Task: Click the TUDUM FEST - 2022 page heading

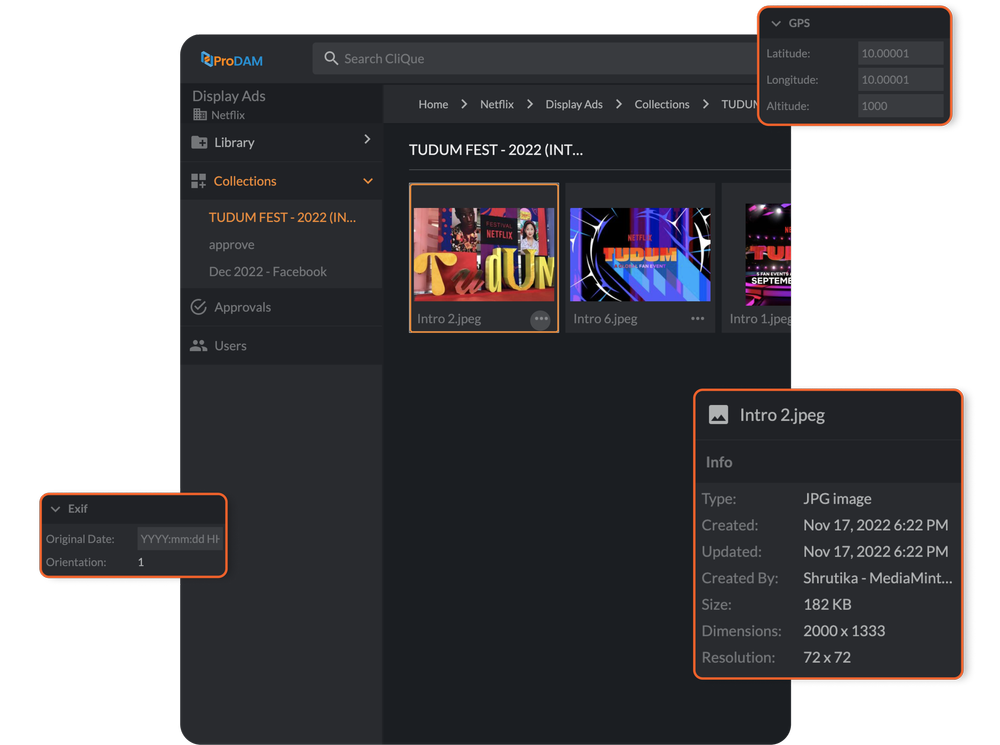Action: pos(496,150)
